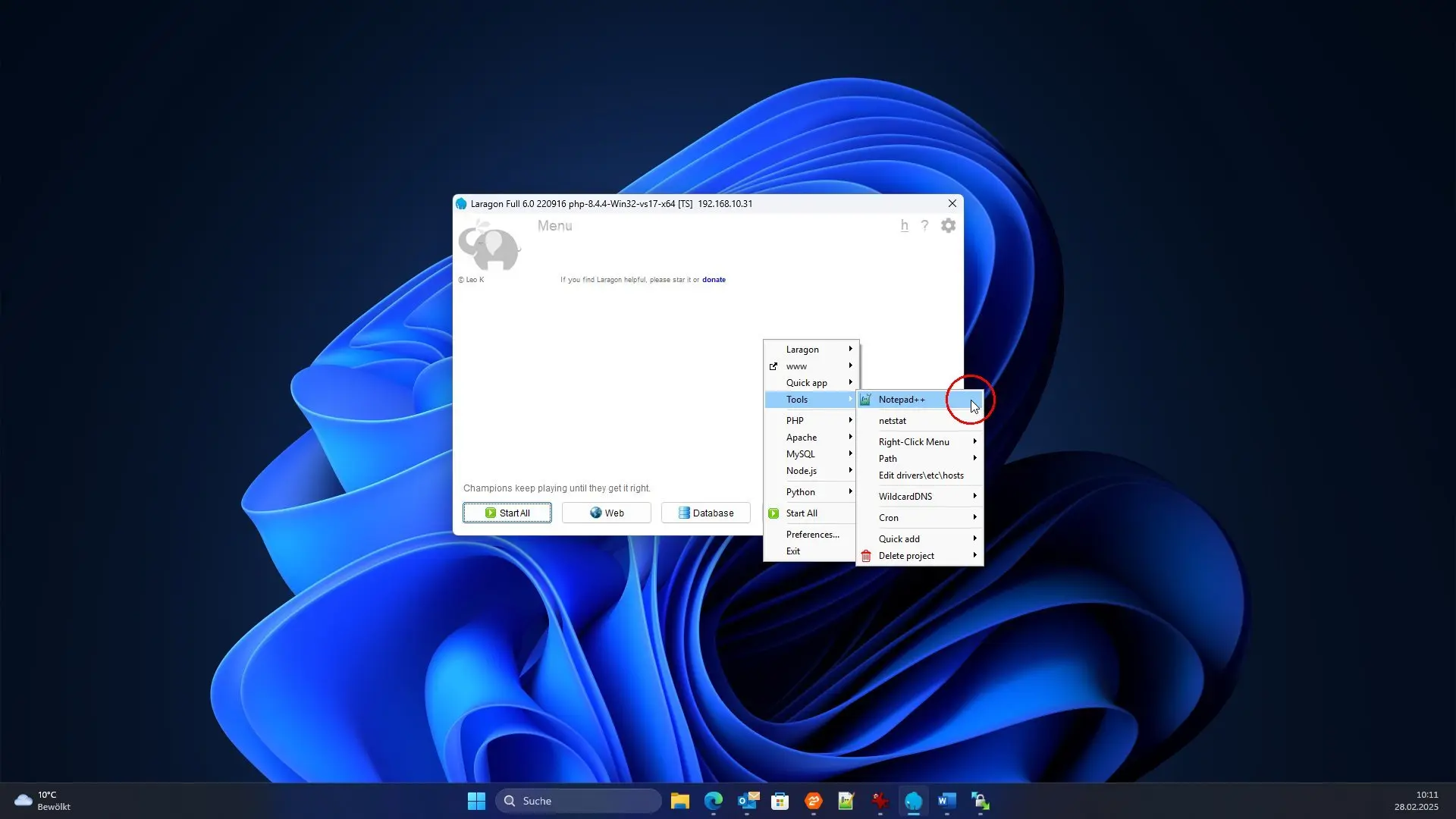Expand the Laragon submenu arrow
The image size is (1456, 819).
(851, 349)
